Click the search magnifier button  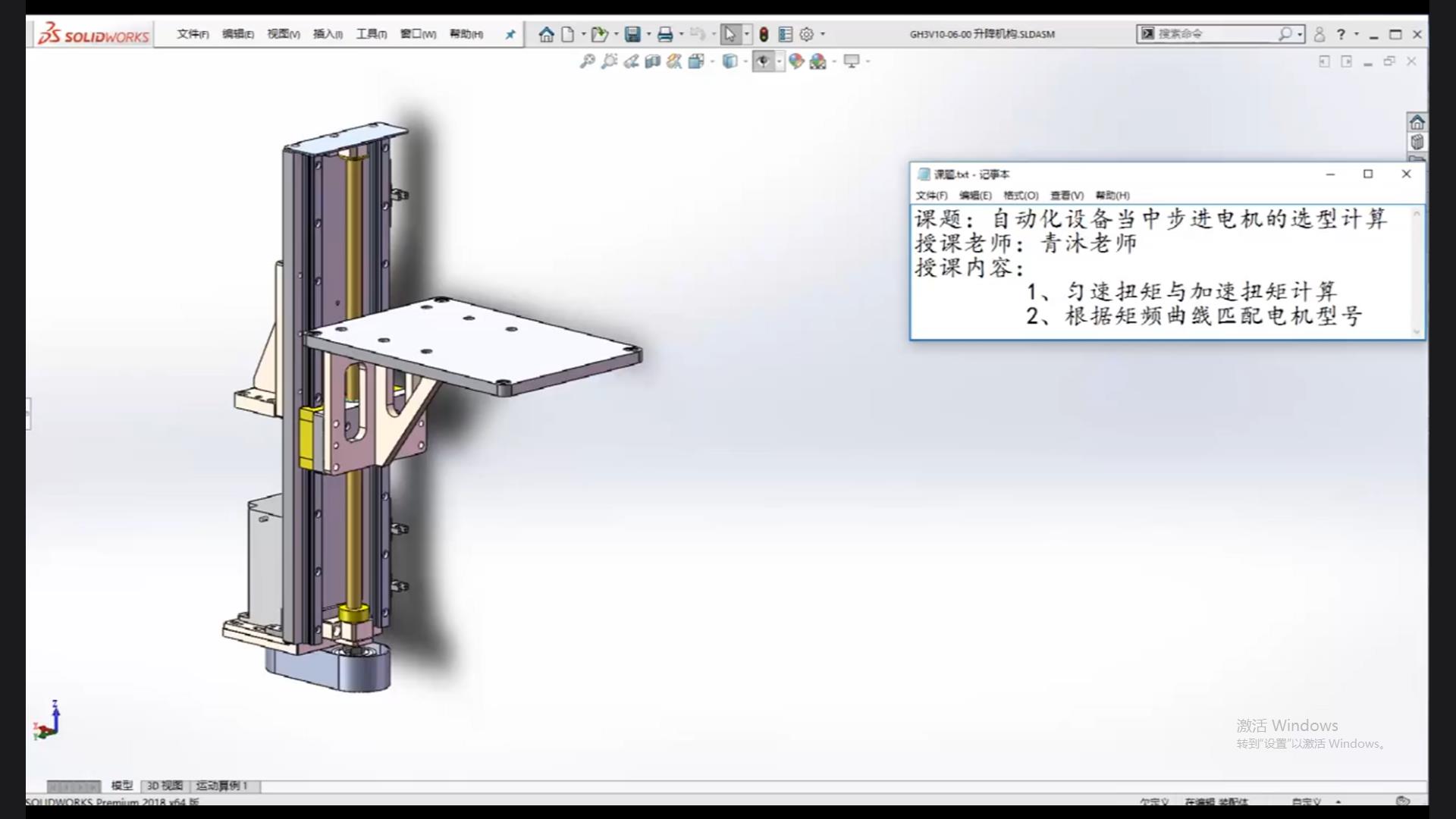tap(1285, 34)
